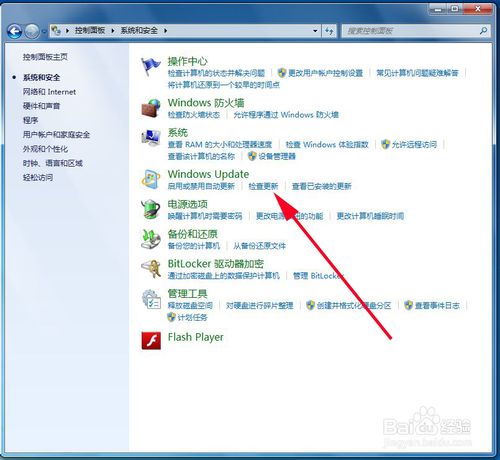Select 用户帐户和家庭安全 in the sidebar
The image size is (500, 460).
(56, 135)
